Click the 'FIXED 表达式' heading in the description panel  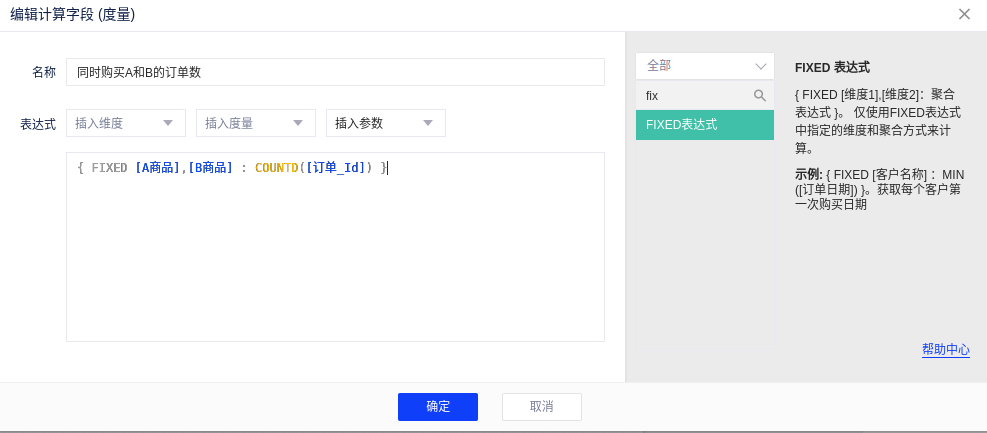click(832, 67)
